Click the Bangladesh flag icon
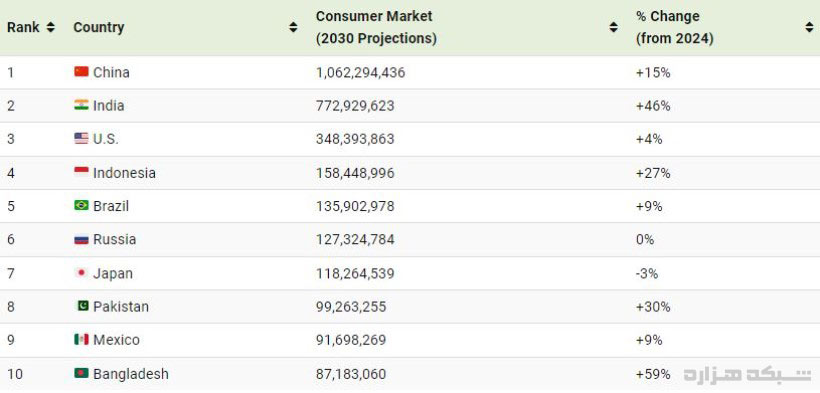 pos(81,374)
